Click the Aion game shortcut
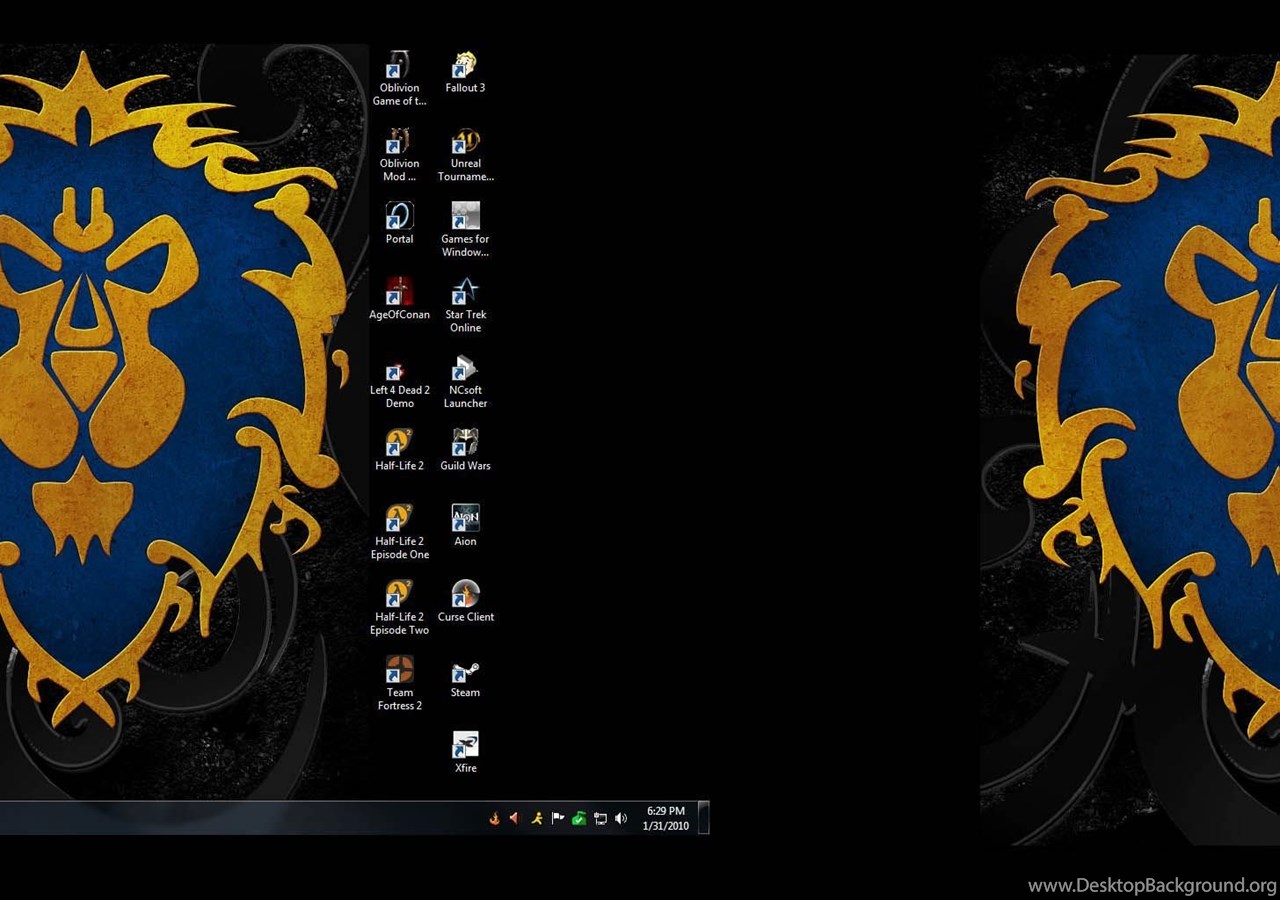The image size is (1280, 900). [465, 526]
